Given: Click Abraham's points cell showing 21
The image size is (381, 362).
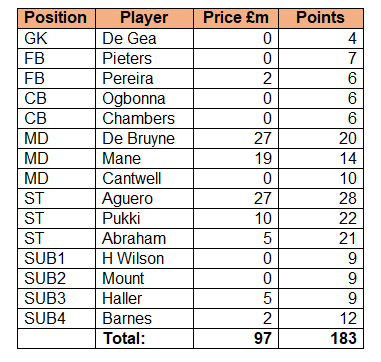Looking at the screenshot, I should coord(321,238).
